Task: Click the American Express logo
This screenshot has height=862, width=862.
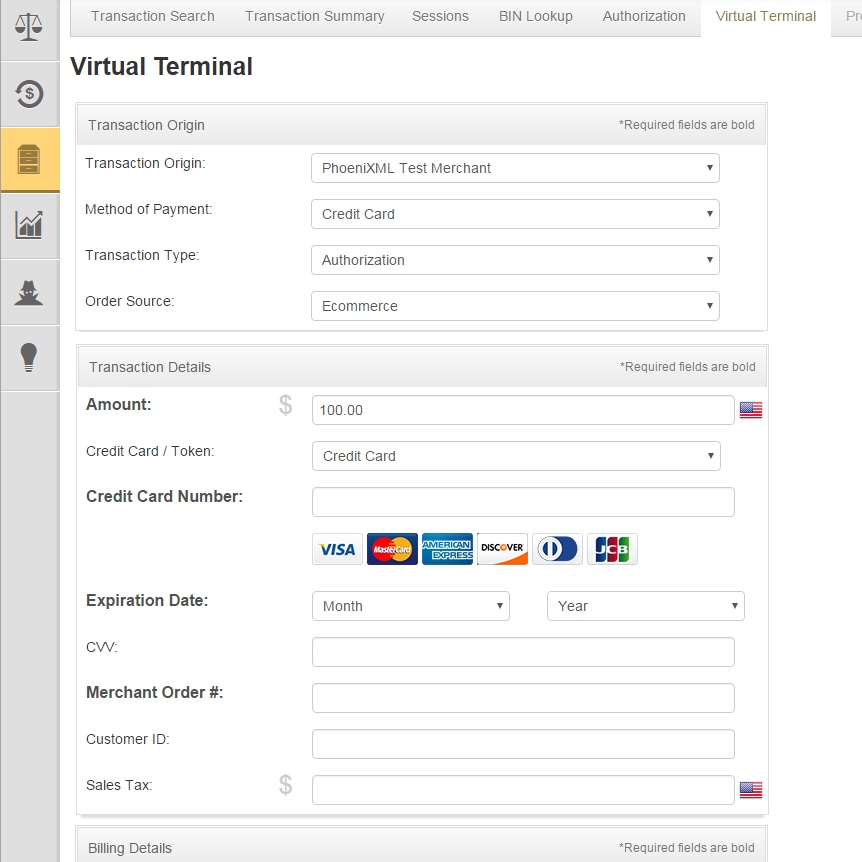Action: 447,549
